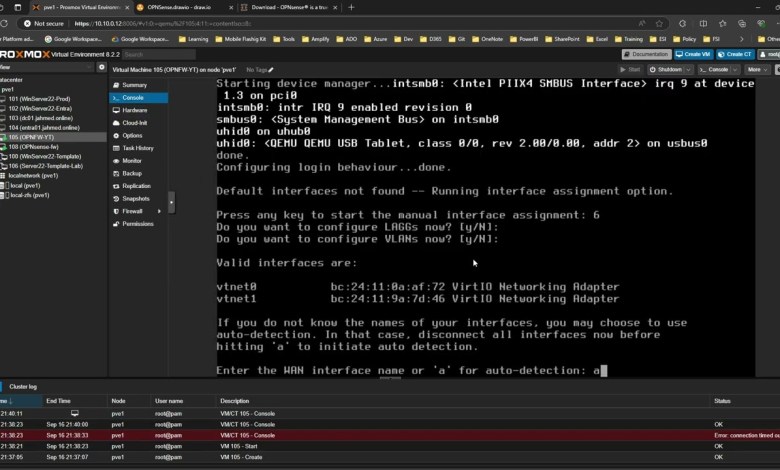The width and height of the screenshot is (780, 470).
Task: Click the Snapshots history icon
Action: [x=116, y=199]
